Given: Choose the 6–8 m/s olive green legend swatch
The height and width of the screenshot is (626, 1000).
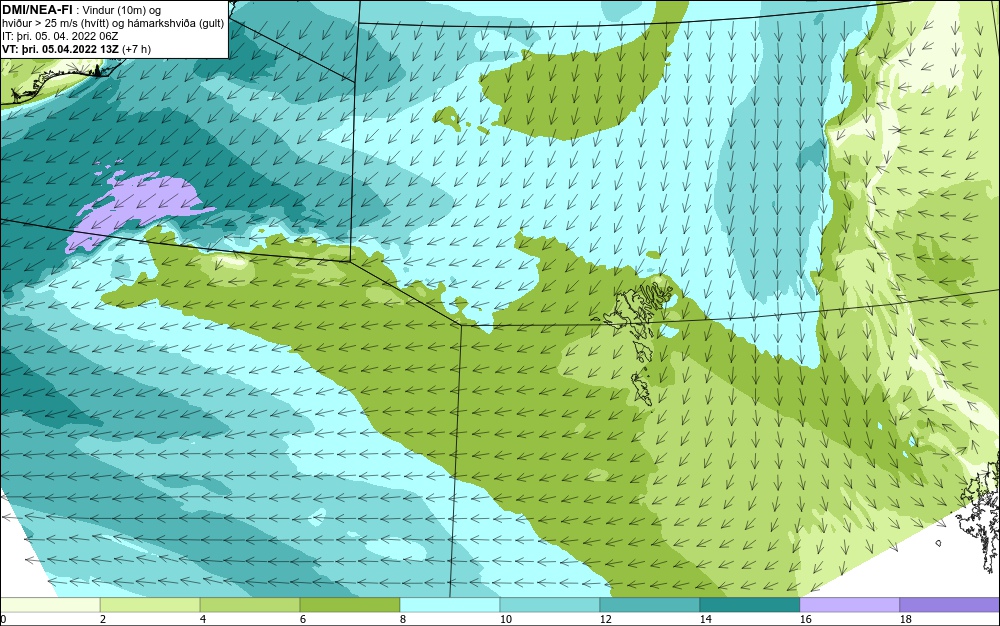Looking at the screenshot, I should (x=350, y=605).
